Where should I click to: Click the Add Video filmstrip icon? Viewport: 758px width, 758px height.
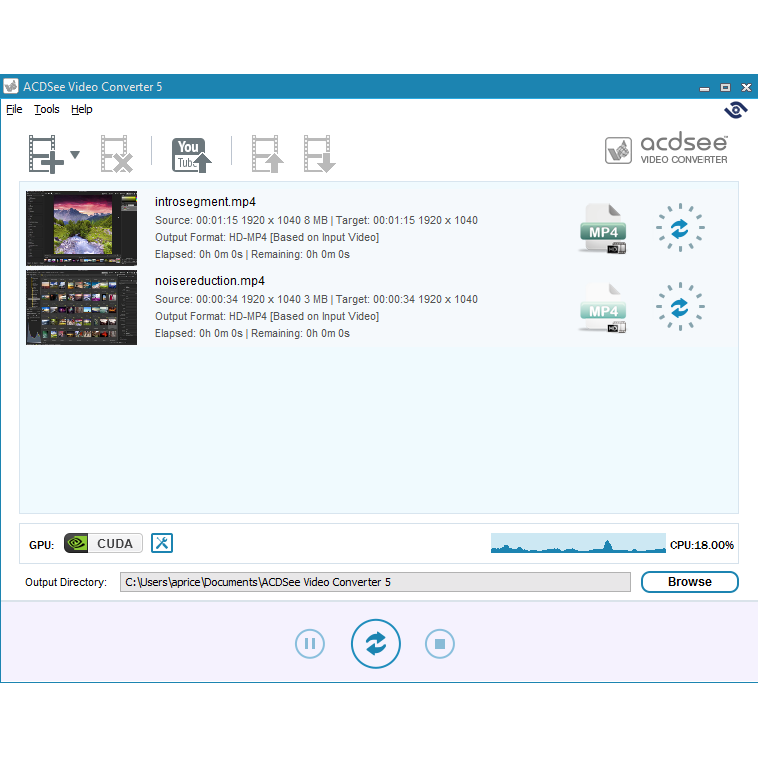point(46,154)
